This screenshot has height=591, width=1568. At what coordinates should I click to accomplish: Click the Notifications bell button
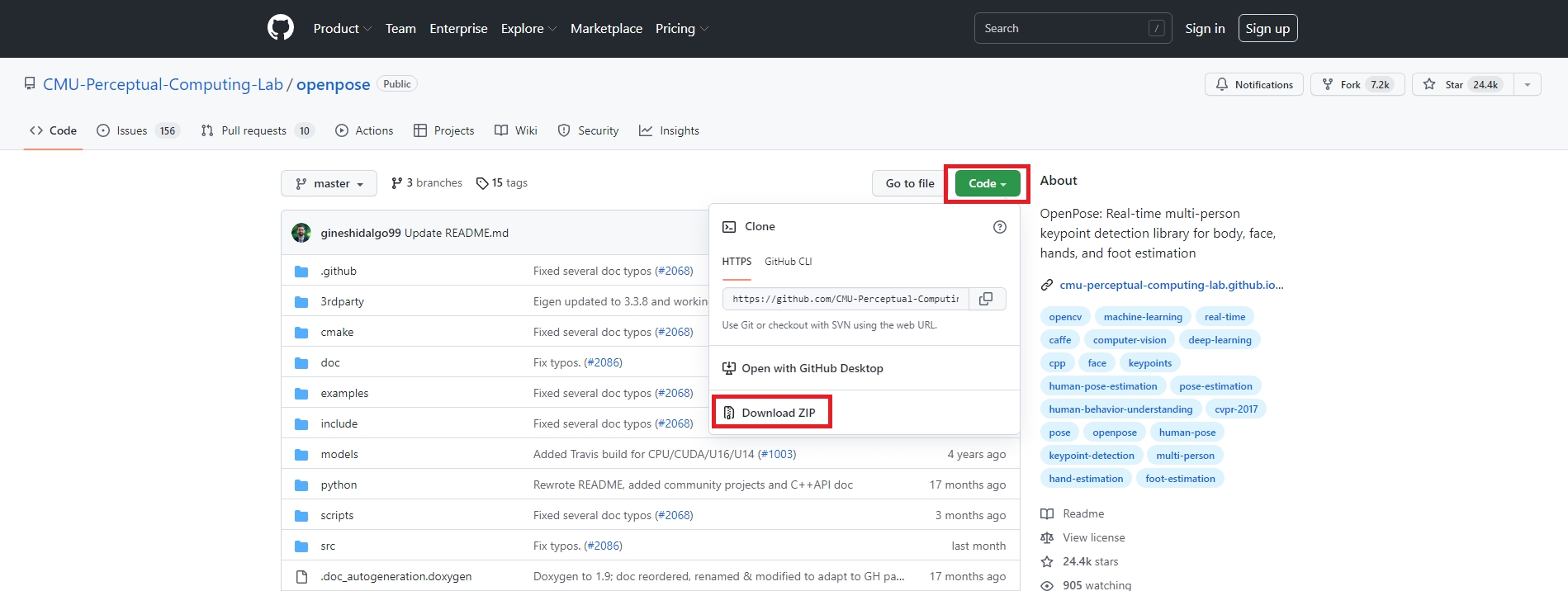pyautogui.click(x=1253, y=85)
